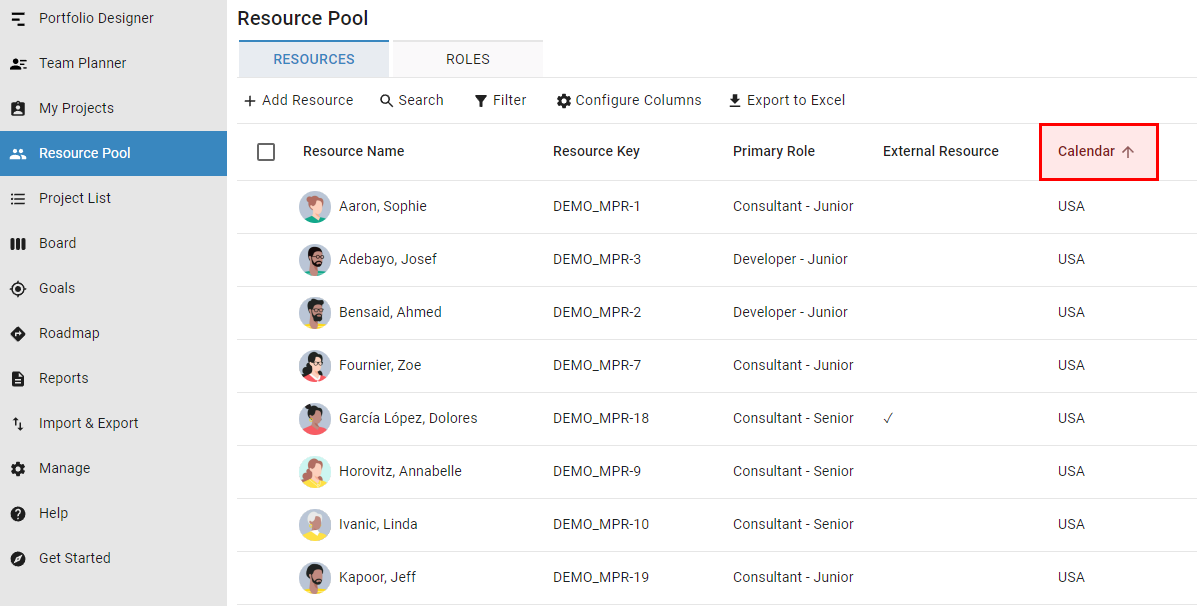The width and height of the screenshot is (1197, 606).
Task: Open the Filter options
Action: tap(500, 101)
